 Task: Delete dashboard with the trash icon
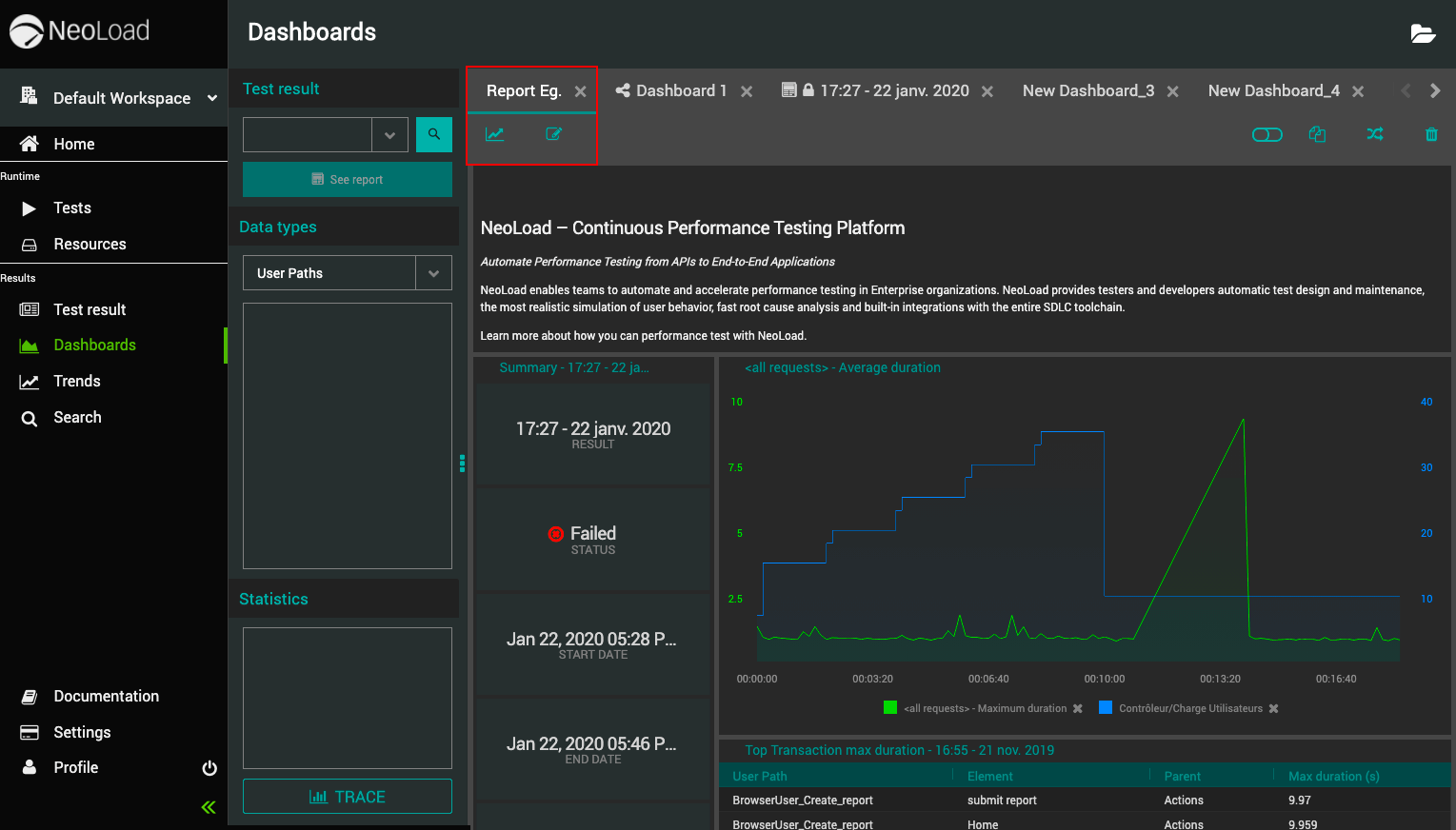click(1430, 134)
